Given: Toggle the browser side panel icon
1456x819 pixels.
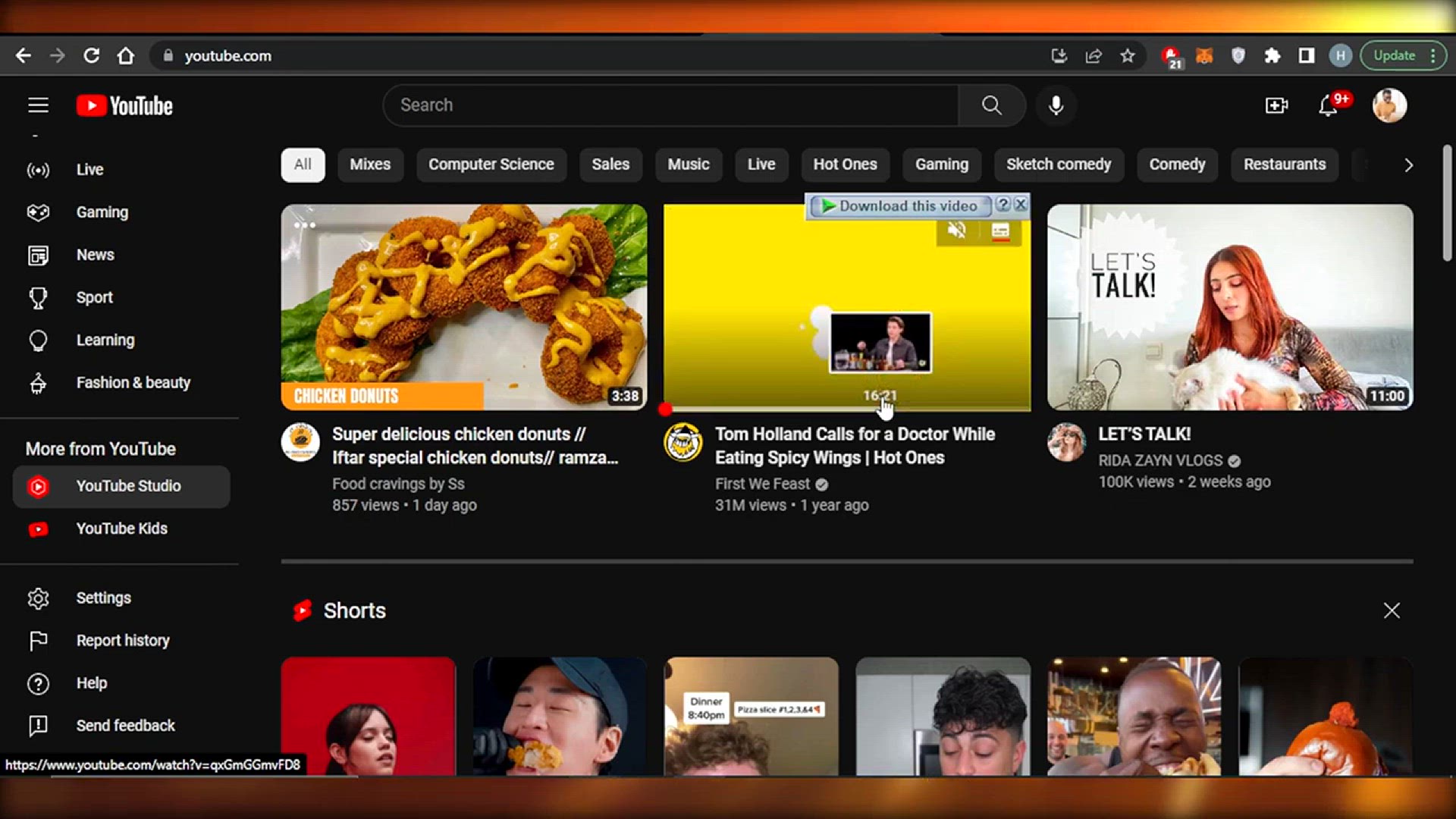Looking at the screenshot, I should (x=1307, y=55).
